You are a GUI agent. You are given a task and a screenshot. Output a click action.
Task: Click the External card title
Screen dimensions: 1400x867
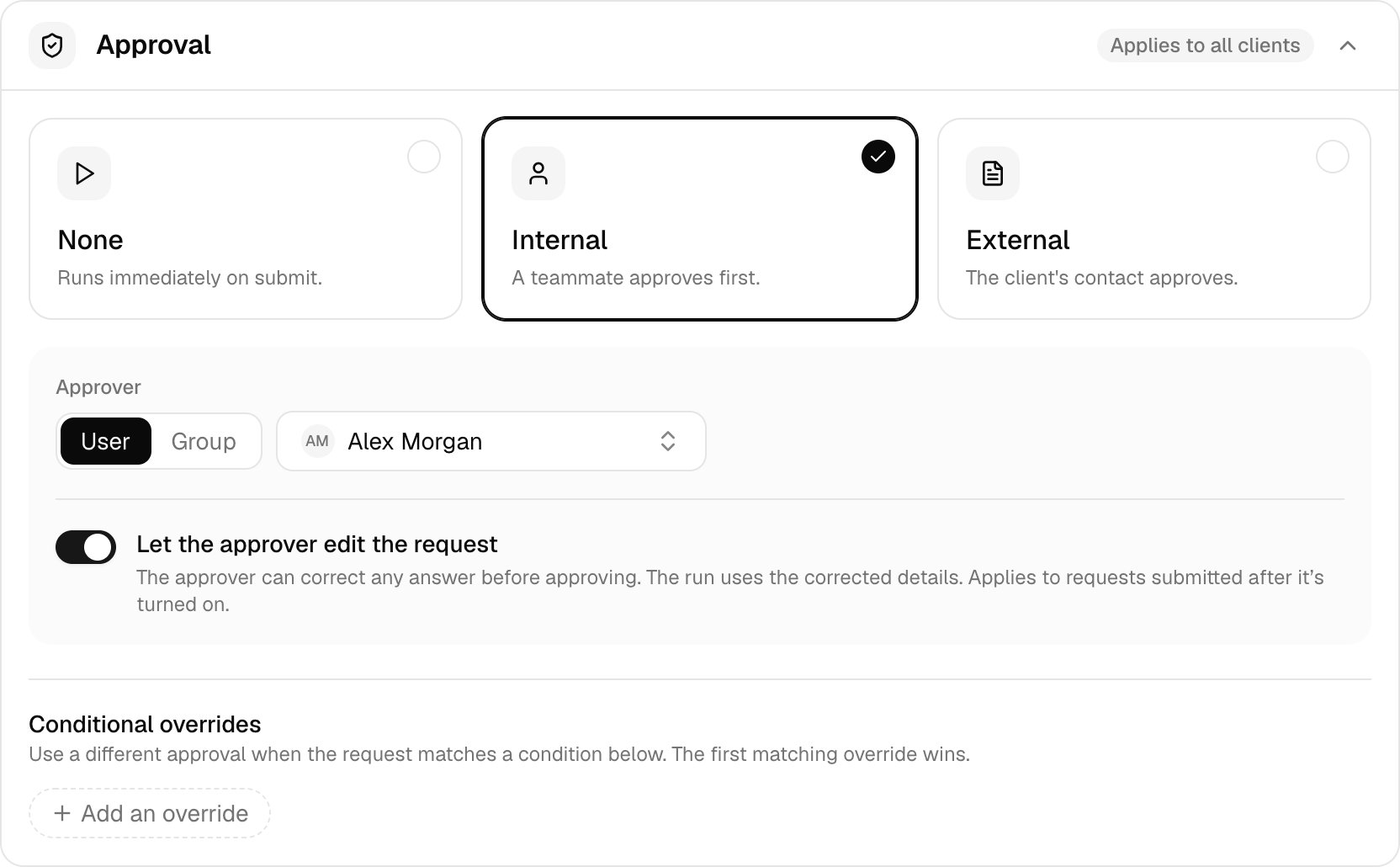tap(1018, 240)
